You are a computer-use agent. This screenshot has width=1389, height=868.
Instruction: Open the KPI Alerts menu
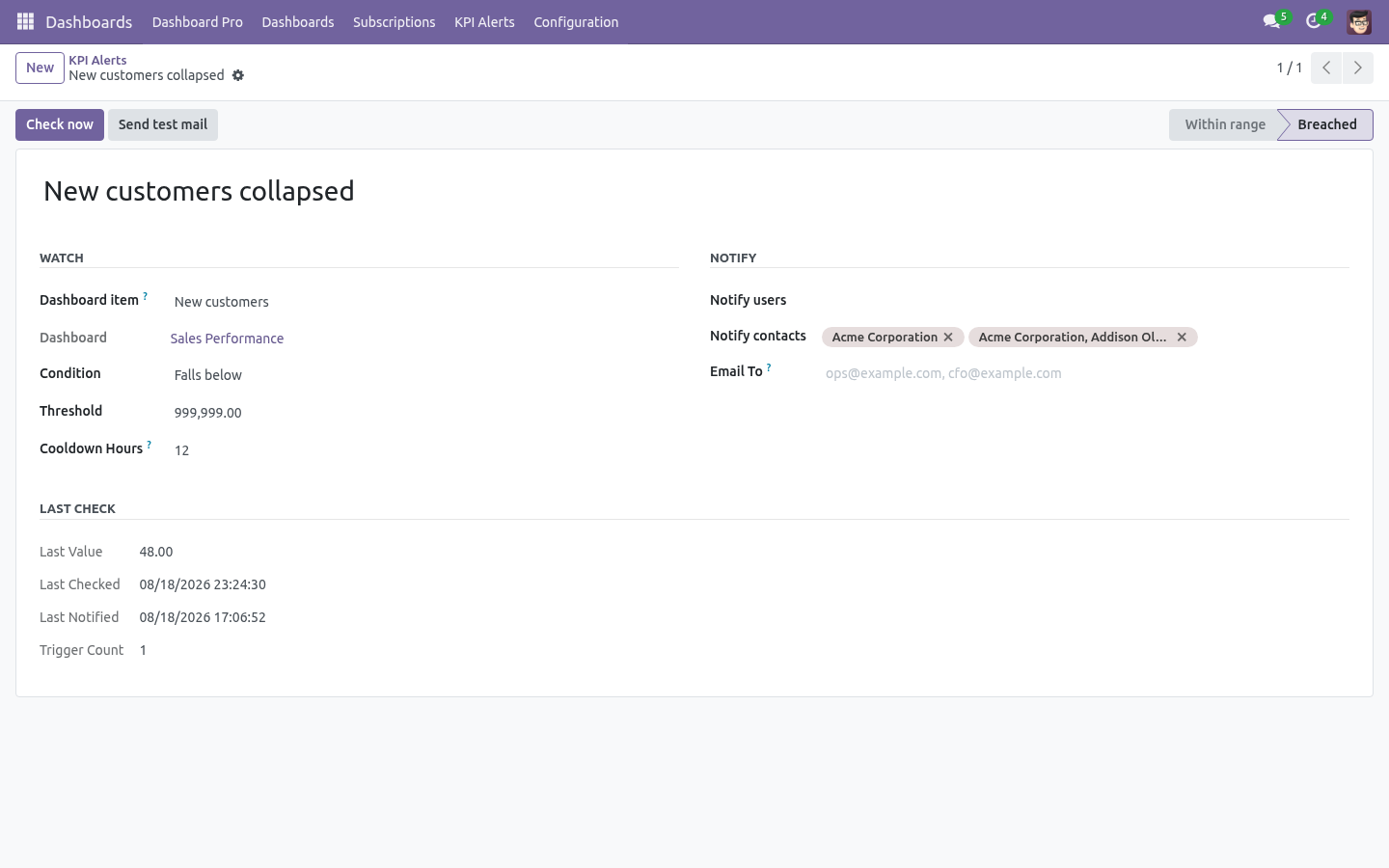(484, 21)
